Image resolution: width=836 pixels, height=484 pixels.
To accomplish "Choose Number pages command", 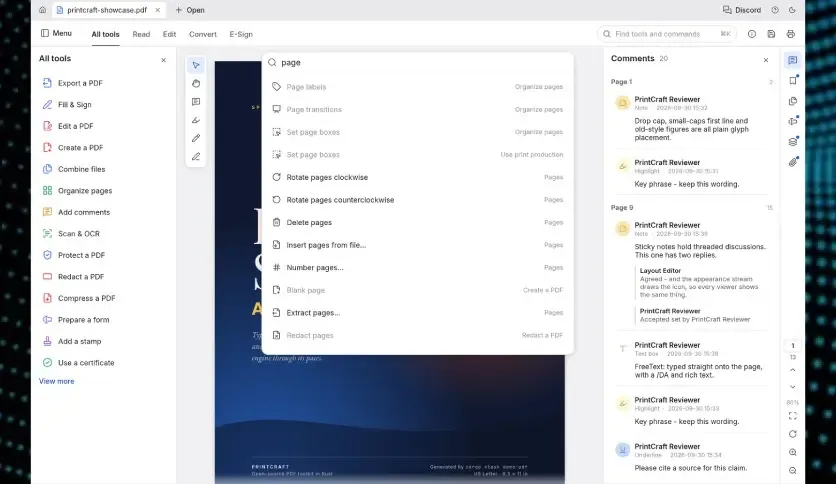I will click(417, 268).
